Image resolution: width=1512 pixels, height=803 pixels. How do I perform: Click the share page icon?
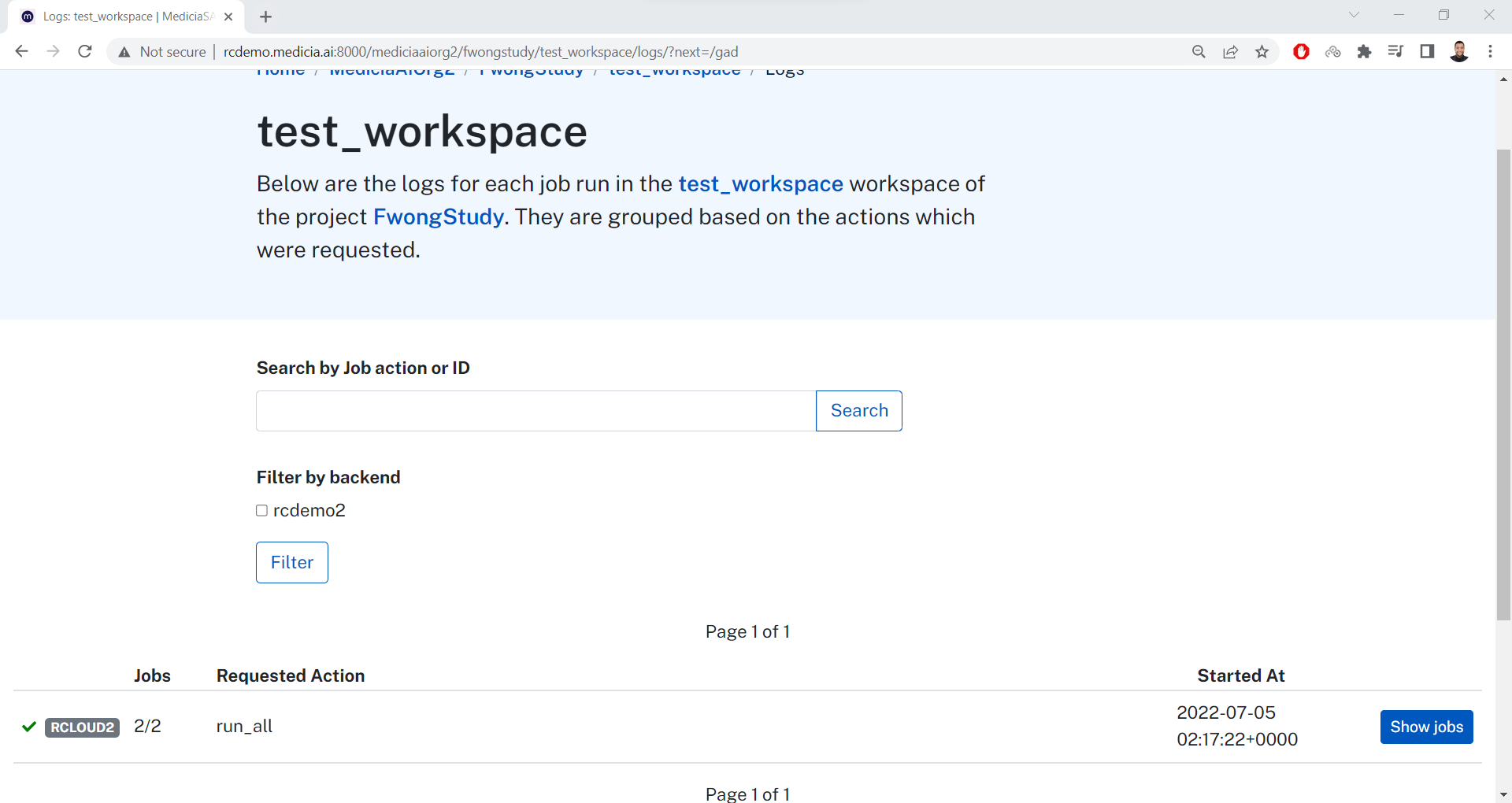pyautogui.click(x=1230, y=51)
